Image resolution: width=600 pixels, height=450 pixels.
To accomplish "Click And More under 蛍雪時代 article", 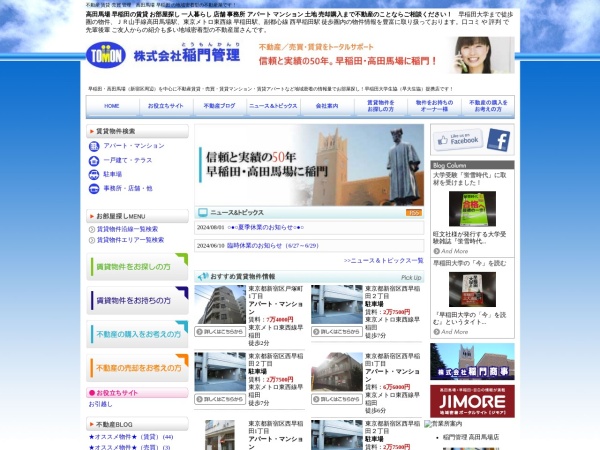I will [451, 251].
